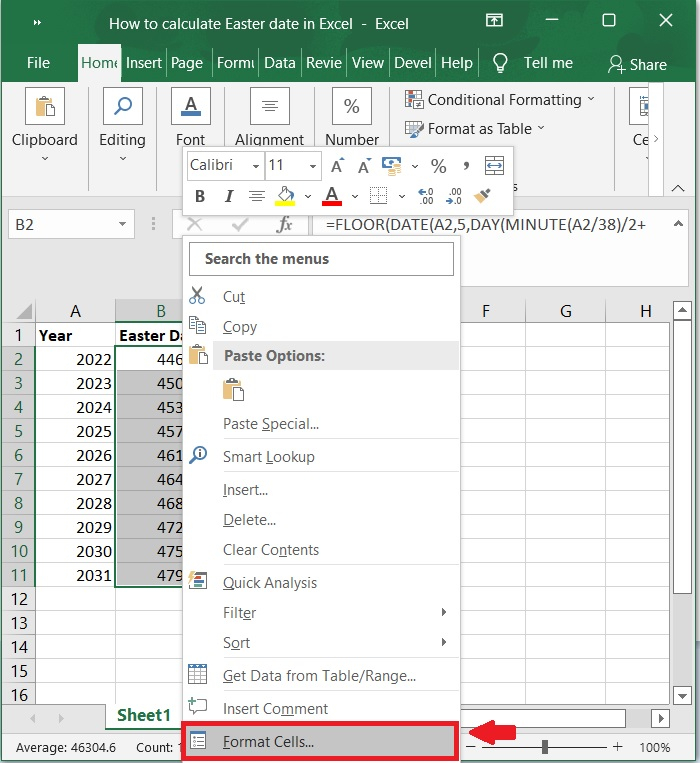Click the Paste icon under Paste Options
The width and height of the screenshot is (700, 763).
pyautogui.click(x=233, y=389)
